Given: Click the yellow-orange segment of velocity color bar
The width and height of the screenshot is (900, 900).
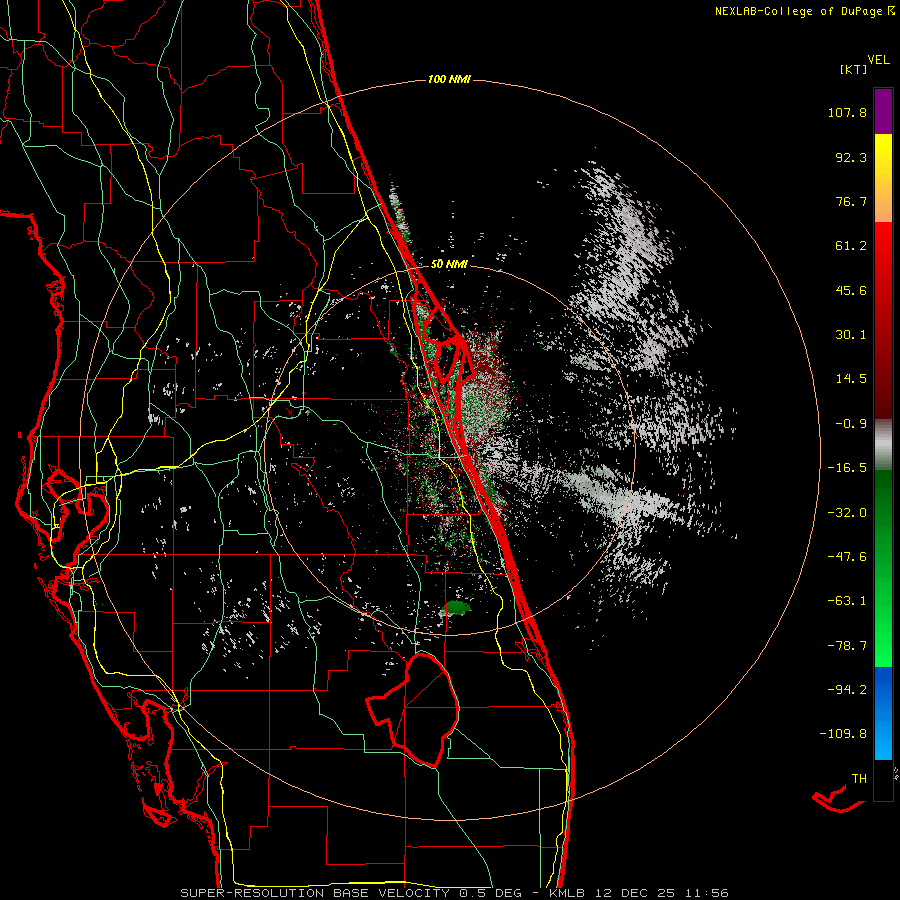Looking at the screenshot, I should coord(883,178).
